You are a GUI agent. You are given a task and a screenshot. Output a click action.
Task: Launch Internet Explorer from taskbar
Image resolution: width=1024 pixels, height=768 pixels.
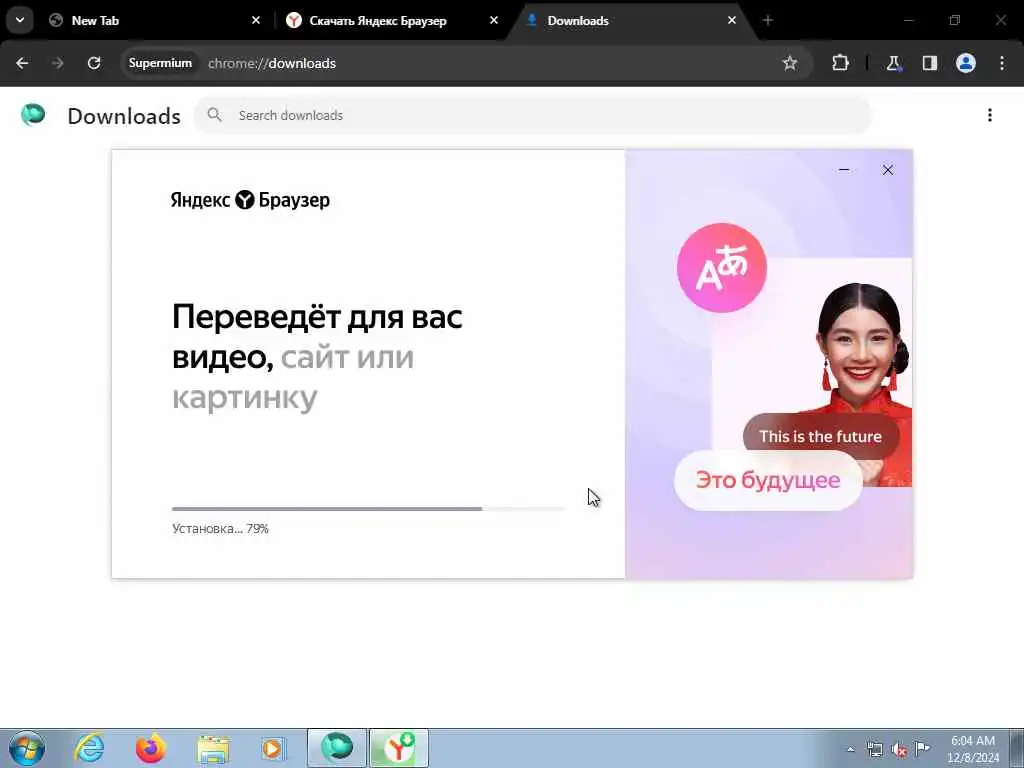coord(89,748)
